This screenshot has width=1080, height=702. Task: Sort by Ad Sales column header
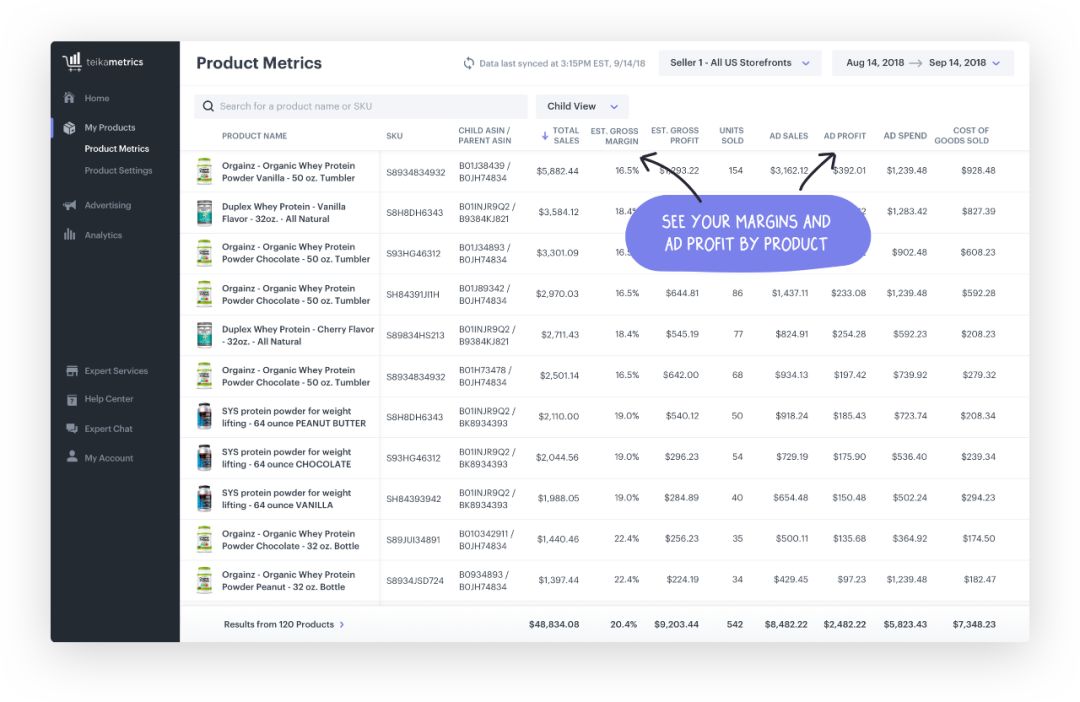pos(789,136)
